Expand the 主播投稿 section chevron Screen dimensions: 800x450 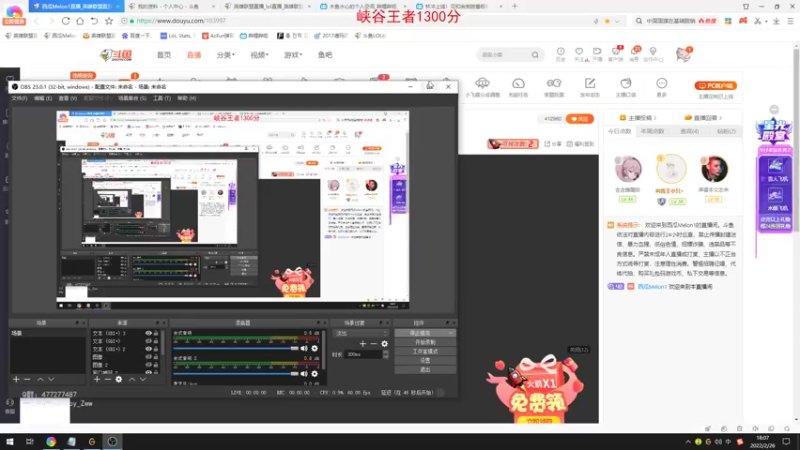pyautogui.click(x=655, y=118)
